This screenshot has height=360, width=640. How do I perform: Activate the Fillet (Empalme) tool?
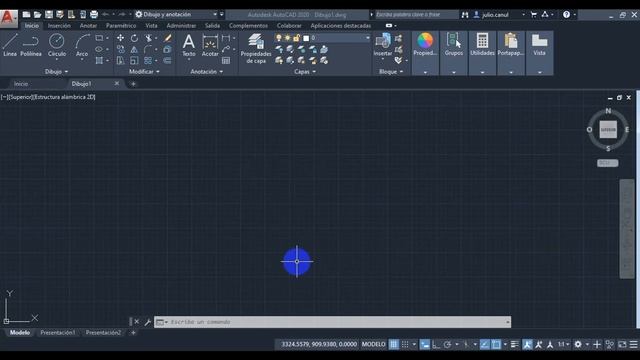click(x=148, y=49)
